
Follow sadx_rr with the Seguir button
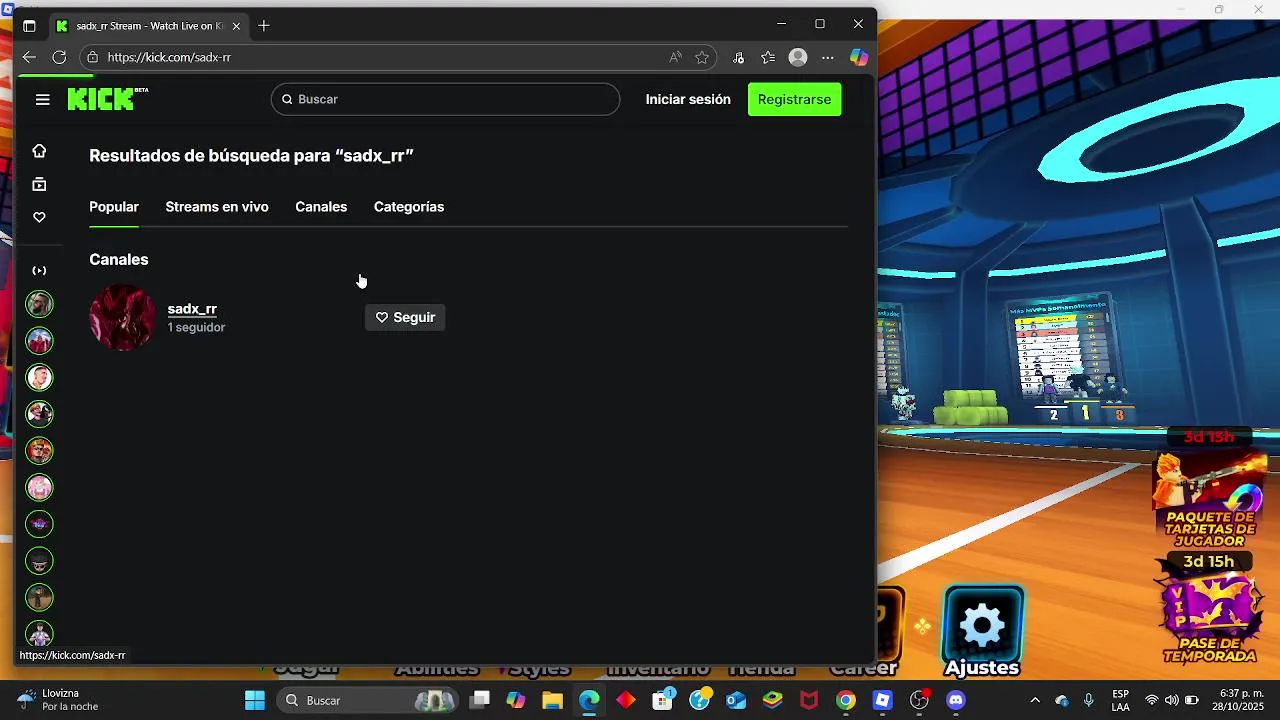[405, 317]
